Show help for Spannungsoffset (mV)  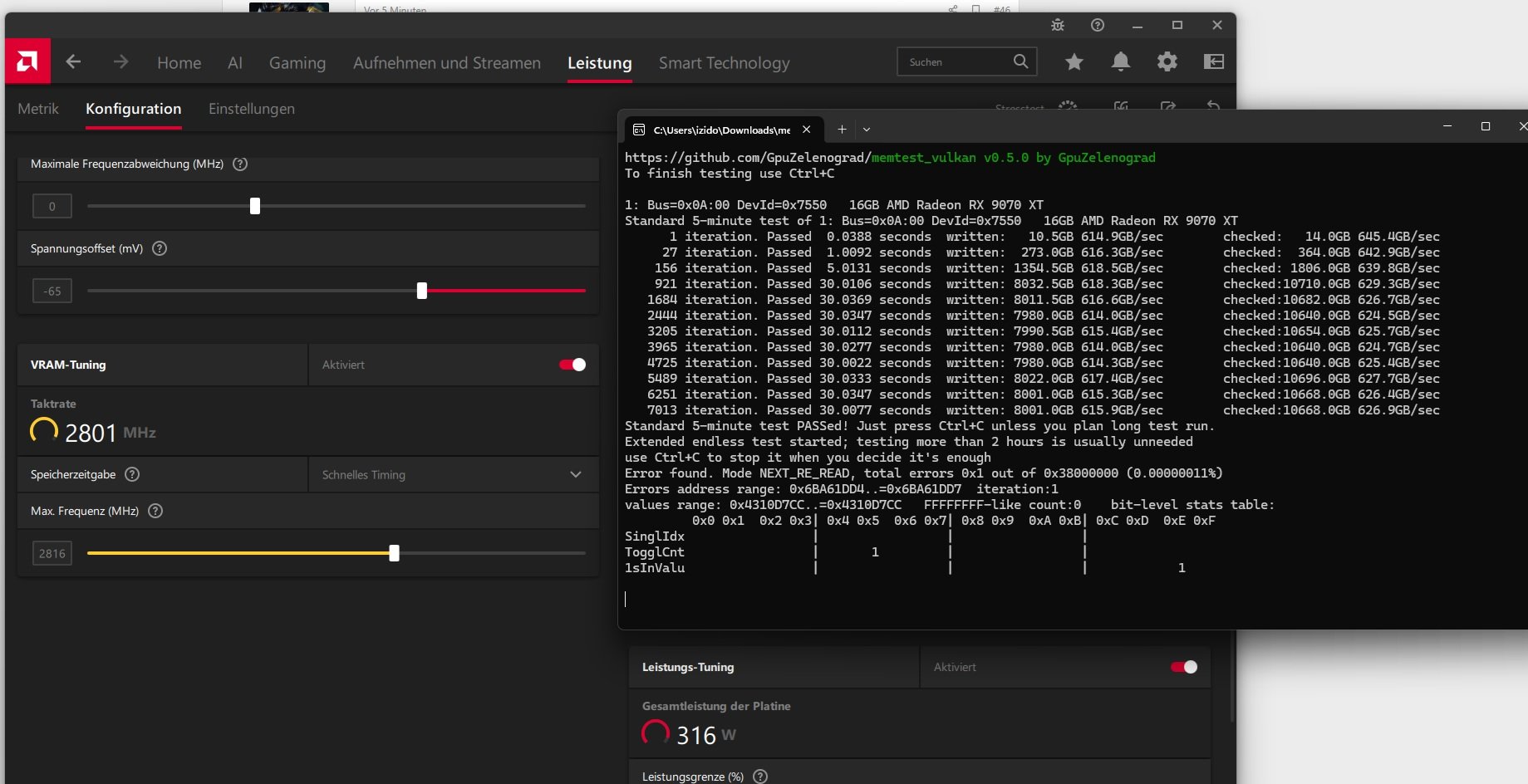(x=160, y=248)
